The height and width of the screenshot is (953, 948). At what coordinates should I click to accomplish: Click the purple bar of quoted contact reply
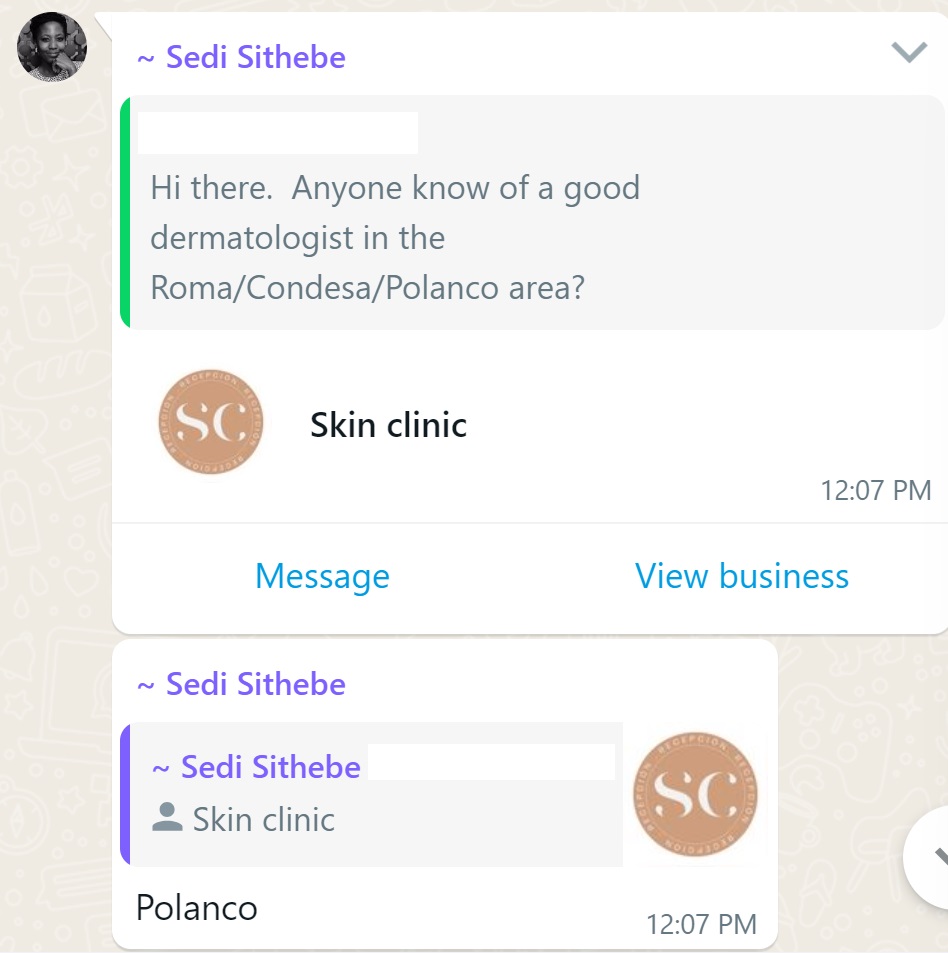click(125, 794)
